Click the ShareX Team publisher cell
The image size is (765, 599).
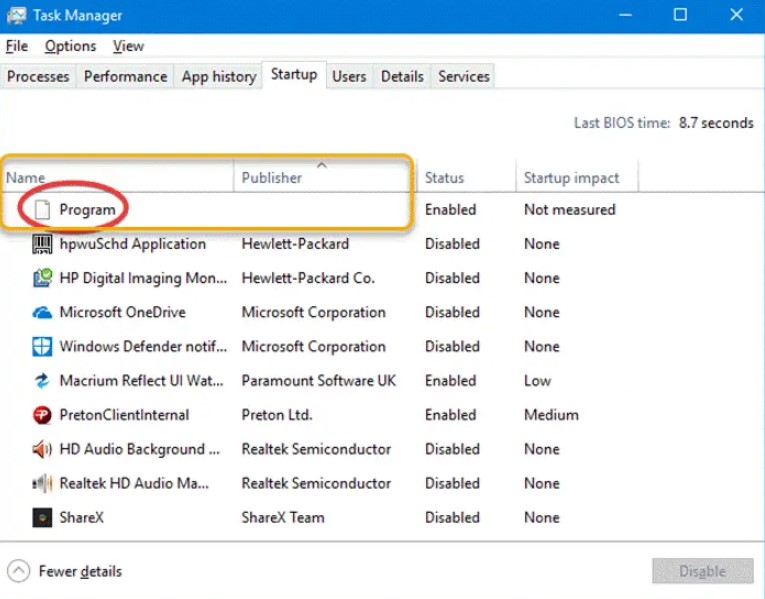pos(283,518)
